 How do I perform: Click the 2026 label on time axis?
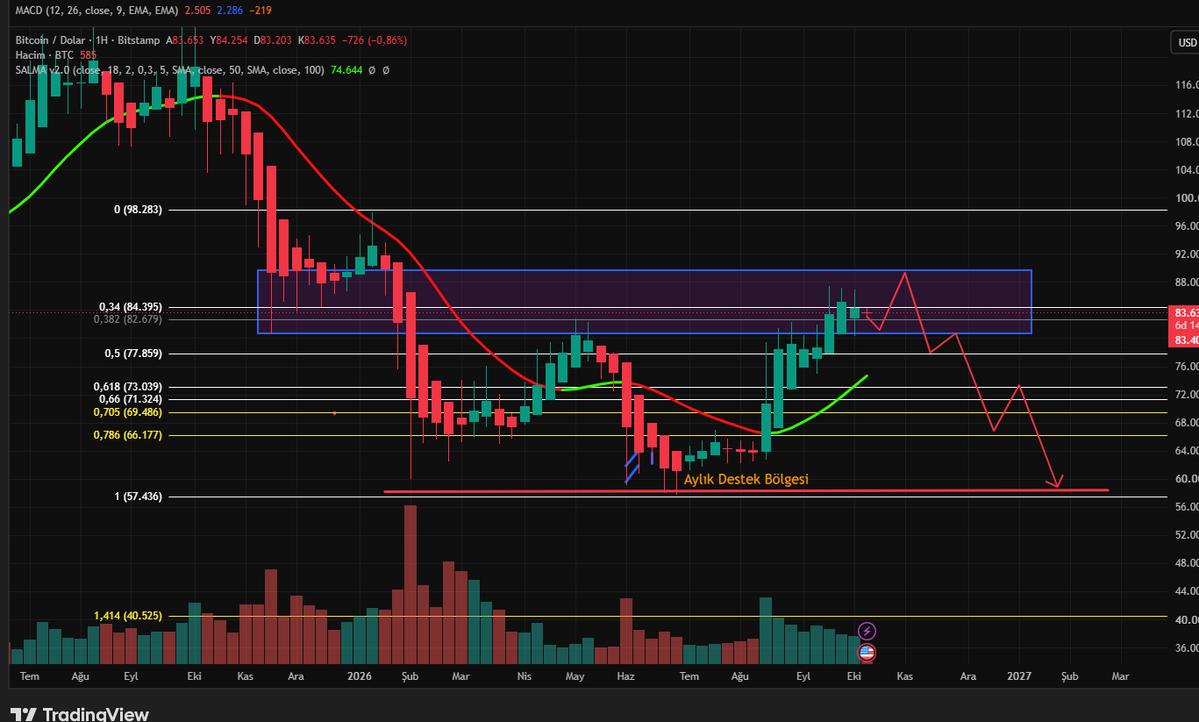(x=359, y=676)
